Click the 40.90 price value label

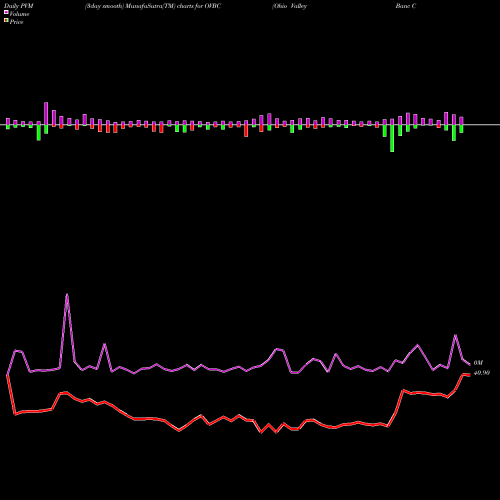point(482,373)
